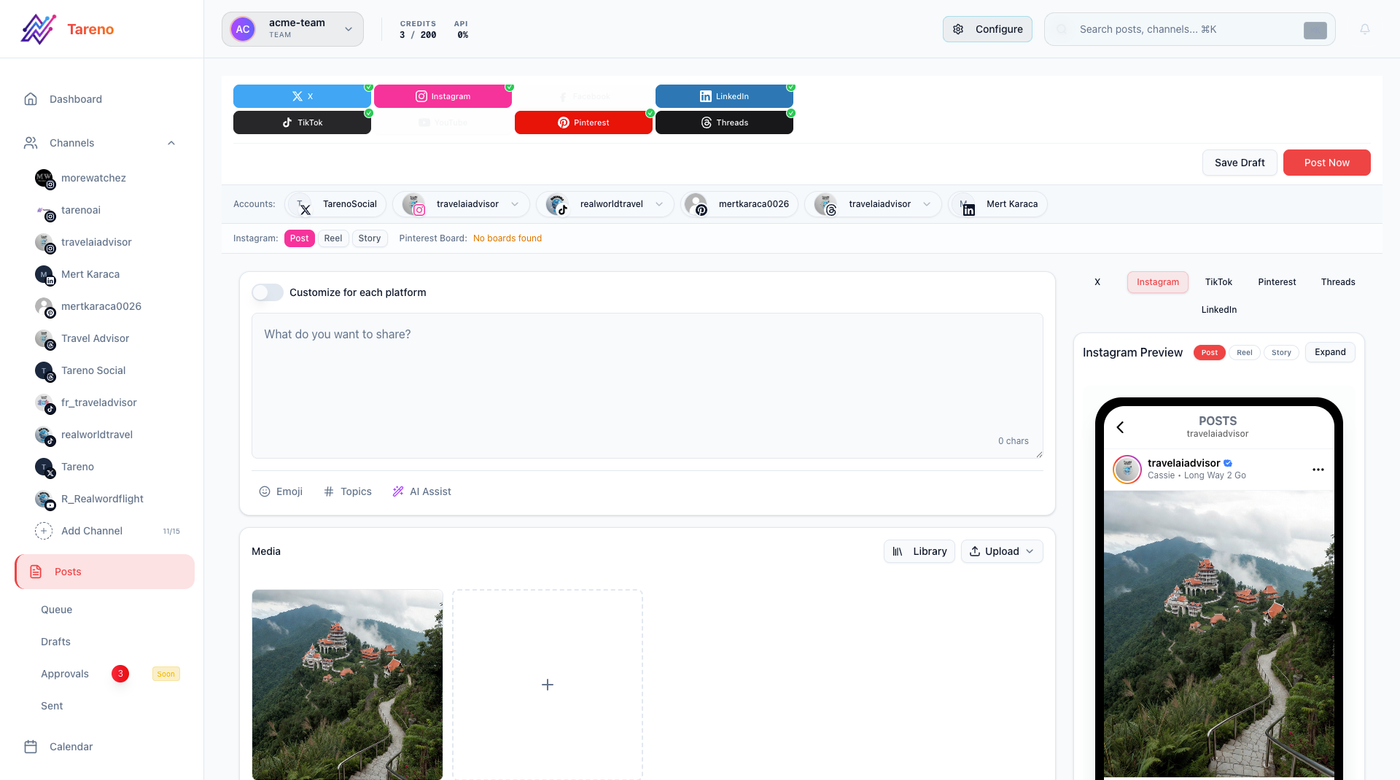Image resolution: width=1400 pixels, height=780 pixels.
Task: Toggle Customize for each platform switch
Action: [267, 292]
